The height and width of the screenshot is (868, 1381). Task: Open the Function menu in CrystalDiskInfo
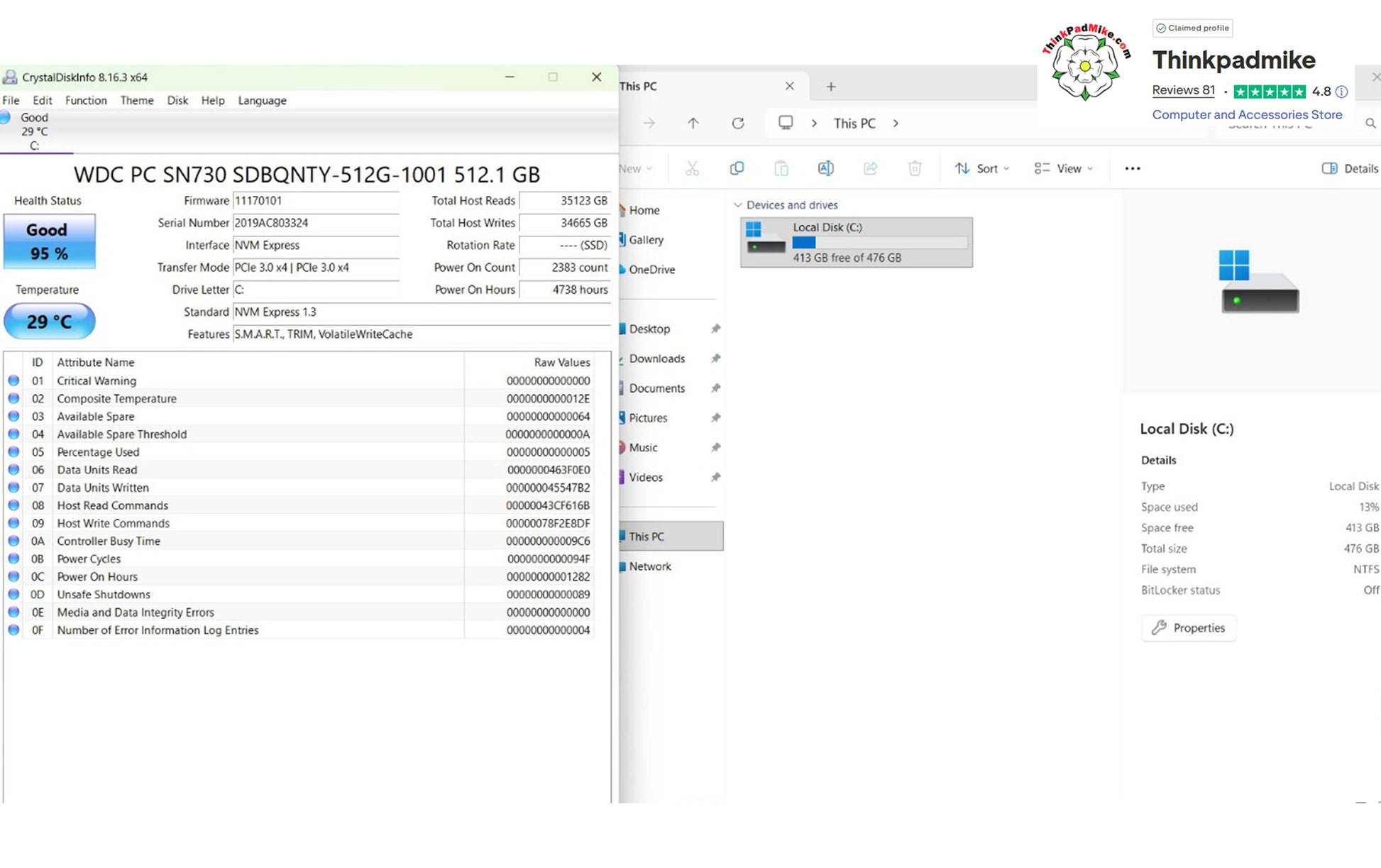pyautogui.click(x=86, y=100)
